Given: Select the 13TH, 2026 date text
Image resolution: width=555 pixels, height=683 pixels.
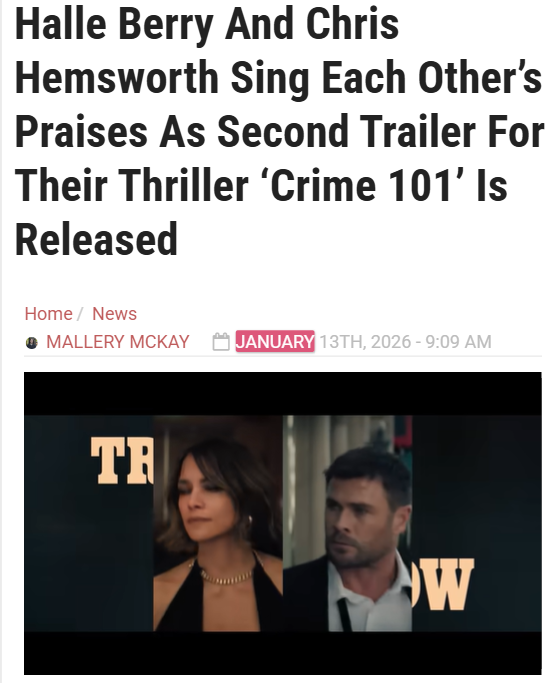Looking at the screenshot, I should 365,342.
